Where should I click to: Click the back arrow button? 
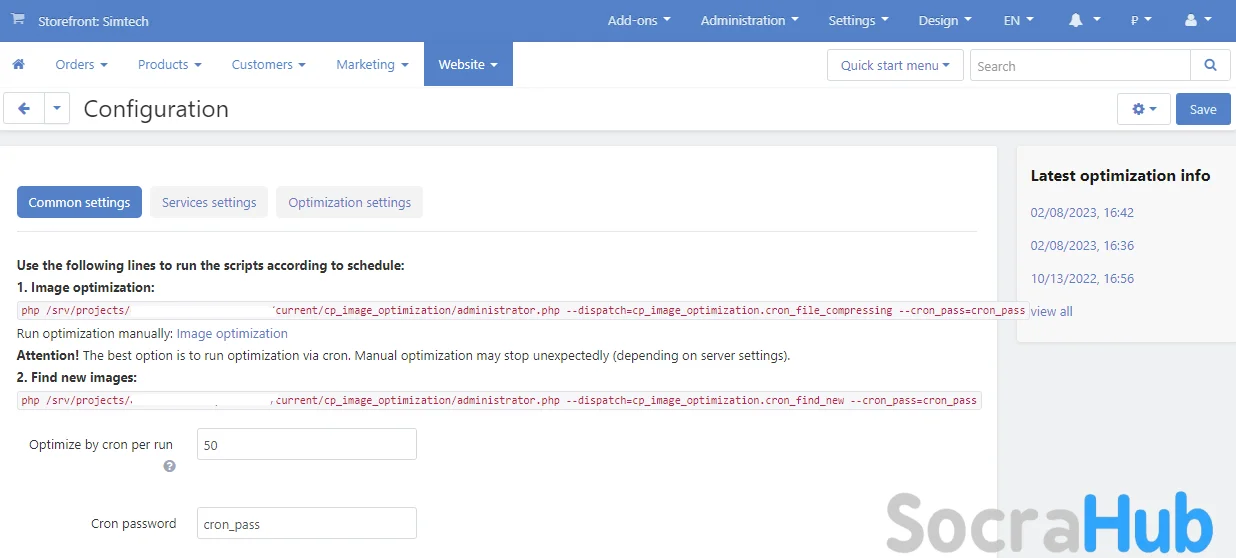(24, 109)
